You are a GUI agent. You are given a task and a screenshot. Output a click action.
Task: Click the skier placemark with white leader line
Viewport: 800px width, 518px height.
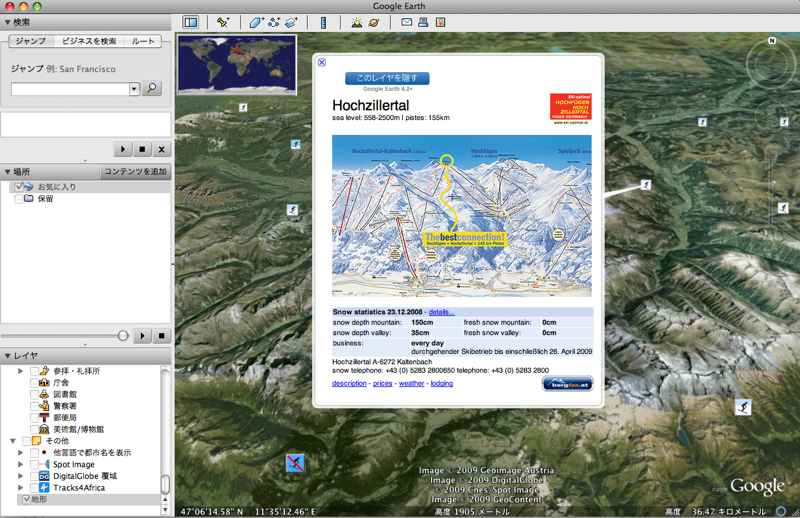(x=645, y=185)
